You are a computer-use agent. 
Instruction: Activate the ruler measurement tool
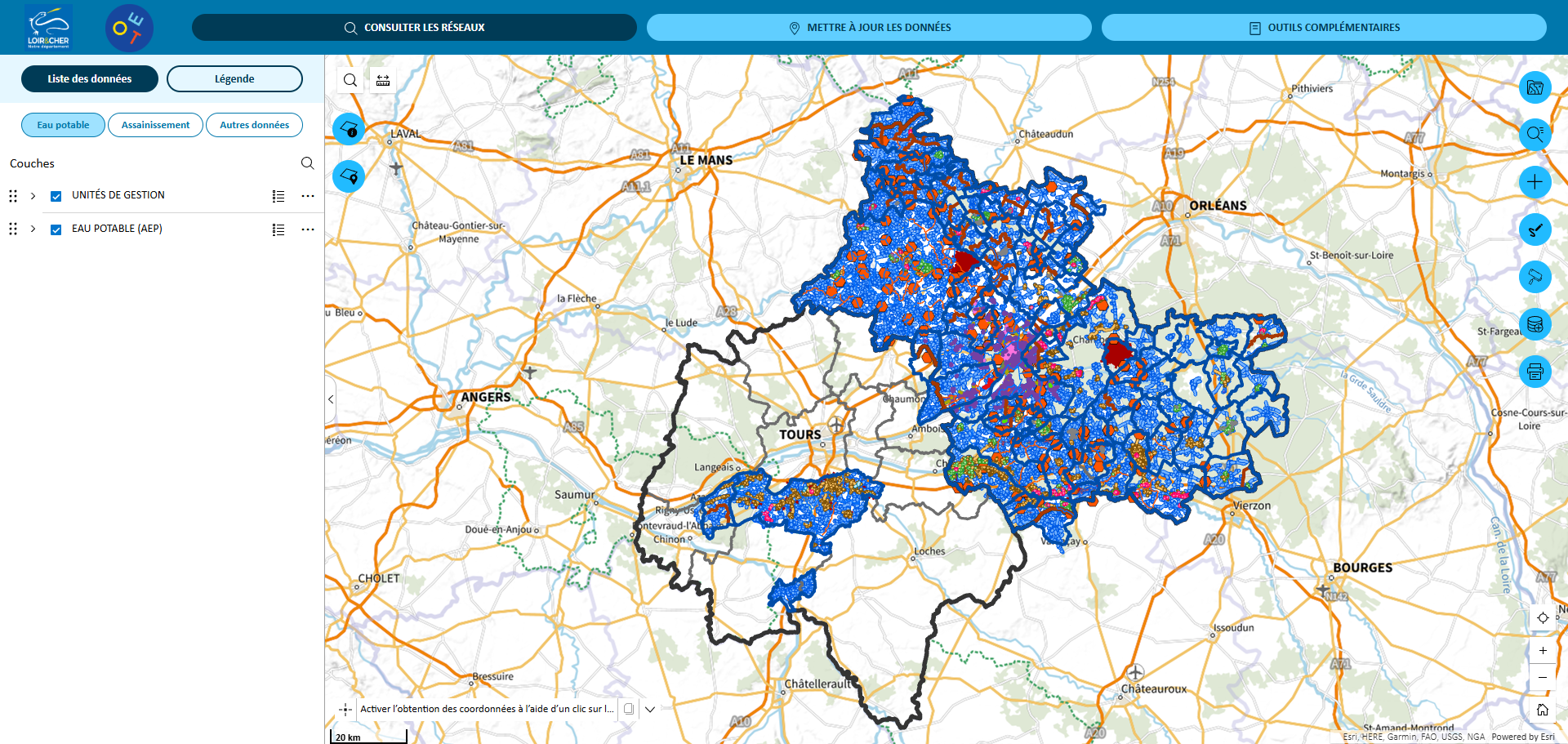(383, 80)
